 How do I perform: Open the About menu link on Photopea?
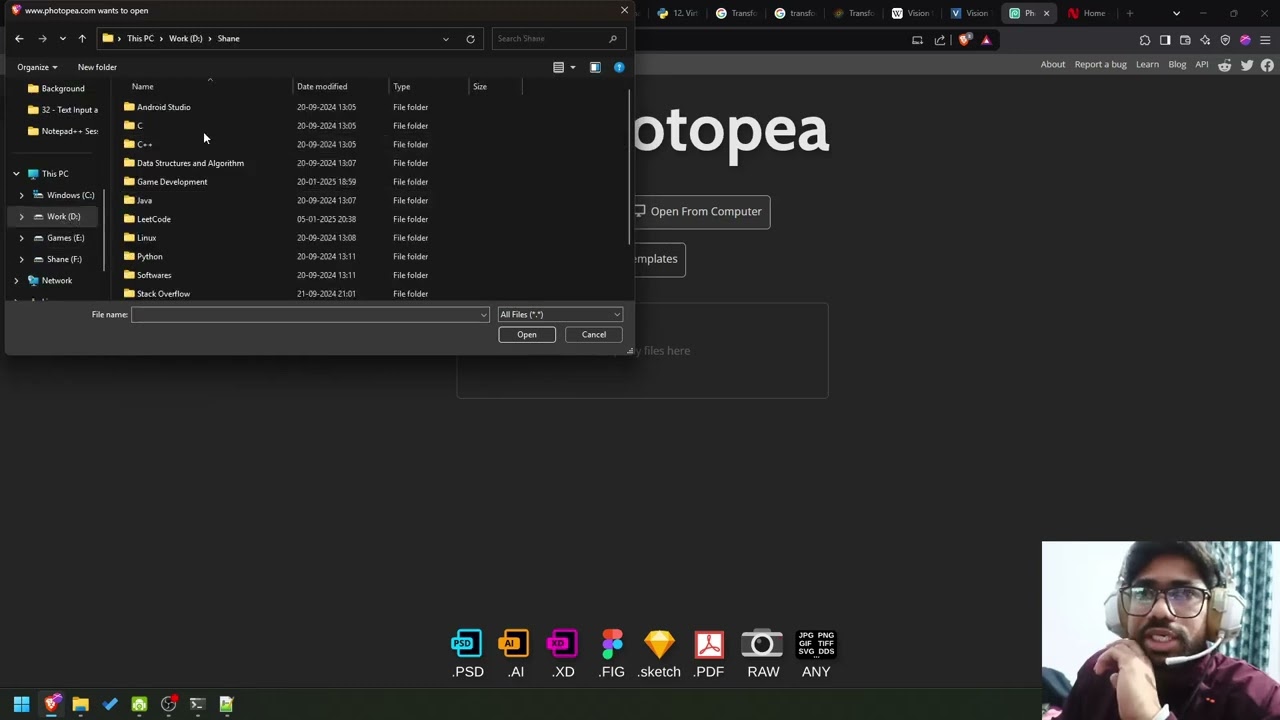point(1053,65)
